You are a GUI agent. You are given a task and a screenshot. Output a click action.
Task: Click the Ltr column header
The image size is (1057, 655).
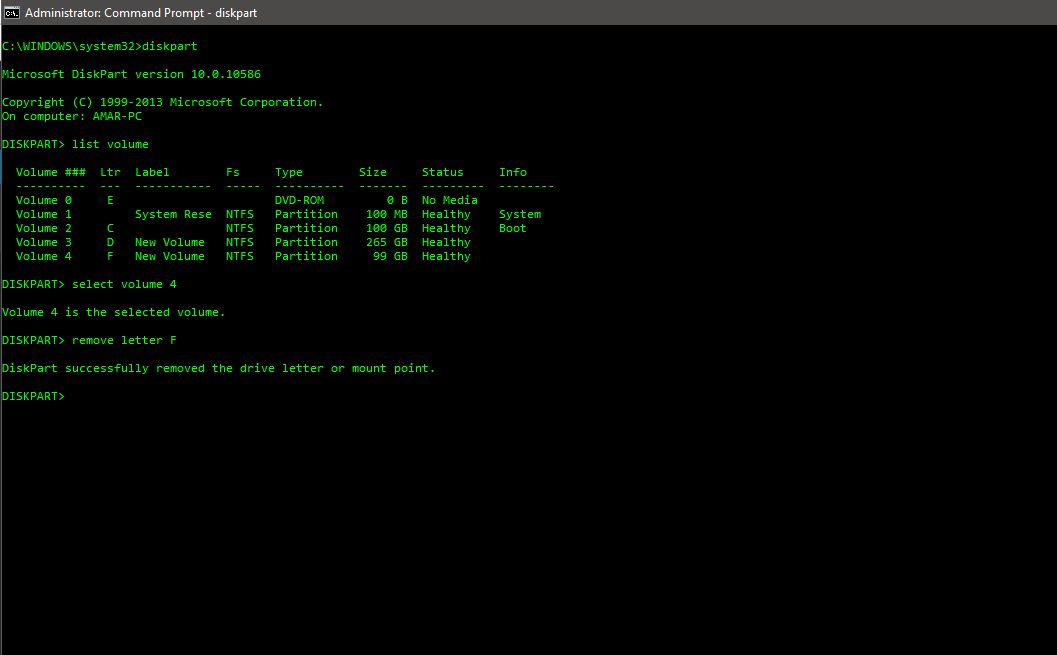pos(109,171)
